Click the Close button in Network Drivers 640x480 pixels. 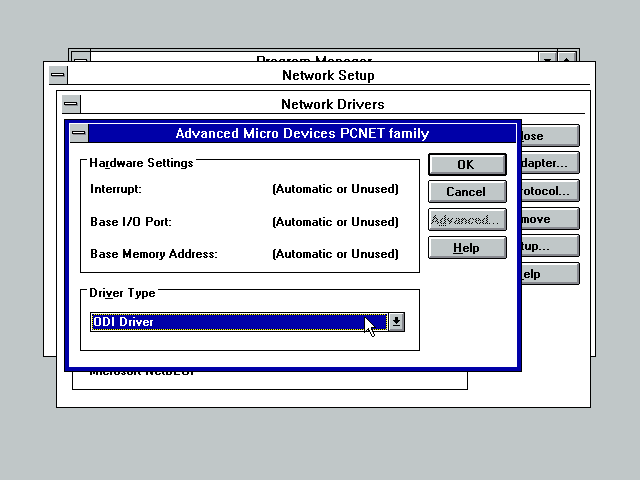coord(550,136)
